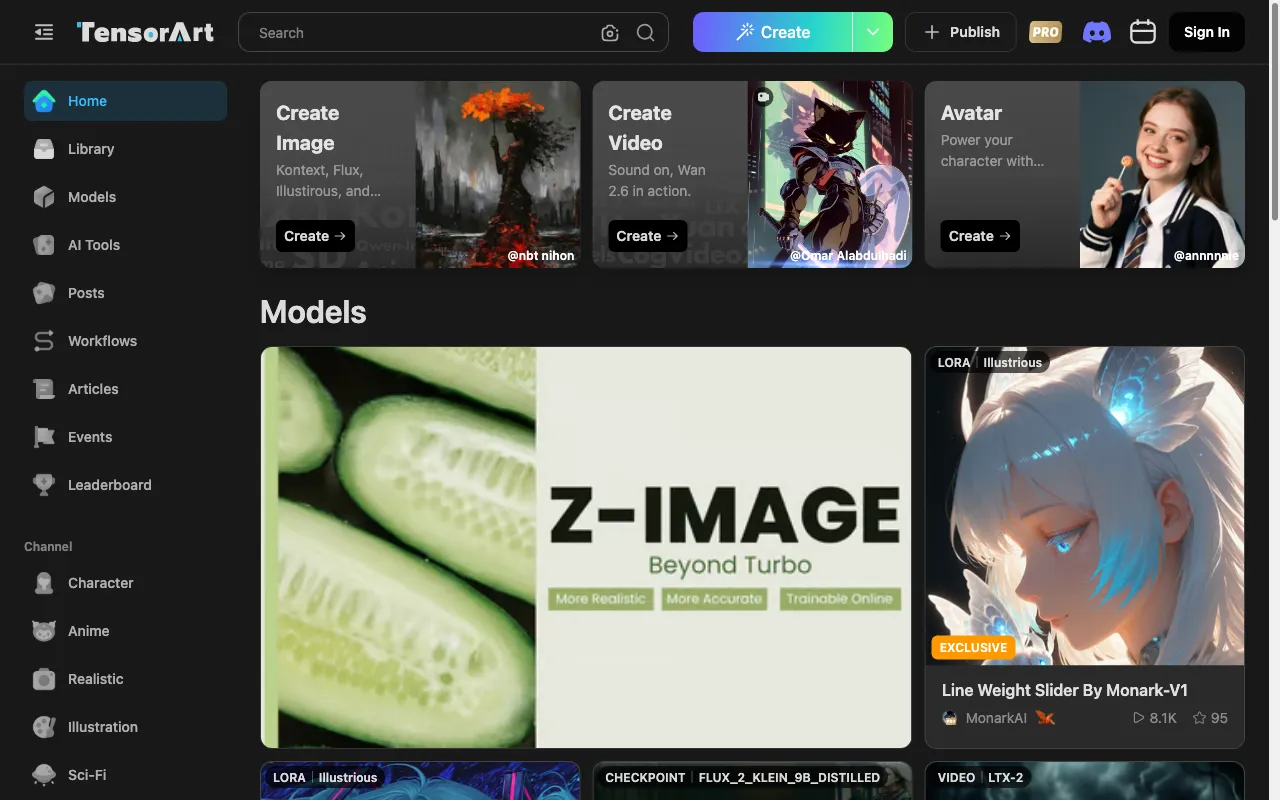Open the Home menu item
1280x800 pixels.
point(126,101)
